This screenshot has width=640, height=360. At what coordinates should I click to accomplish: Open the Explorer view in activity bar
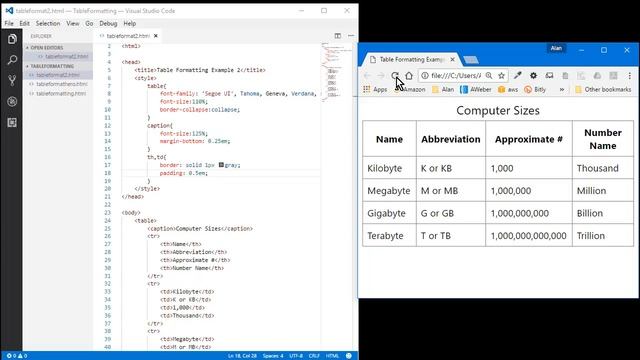(x=12, y=39)
